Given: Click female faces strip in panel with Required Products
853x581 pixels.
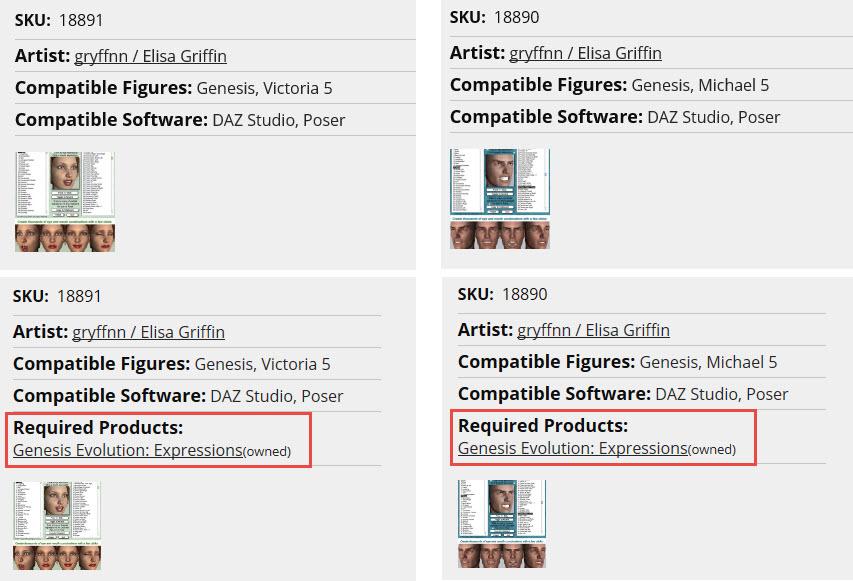Looking at the screenshot, I should click(x=57, y=557).
